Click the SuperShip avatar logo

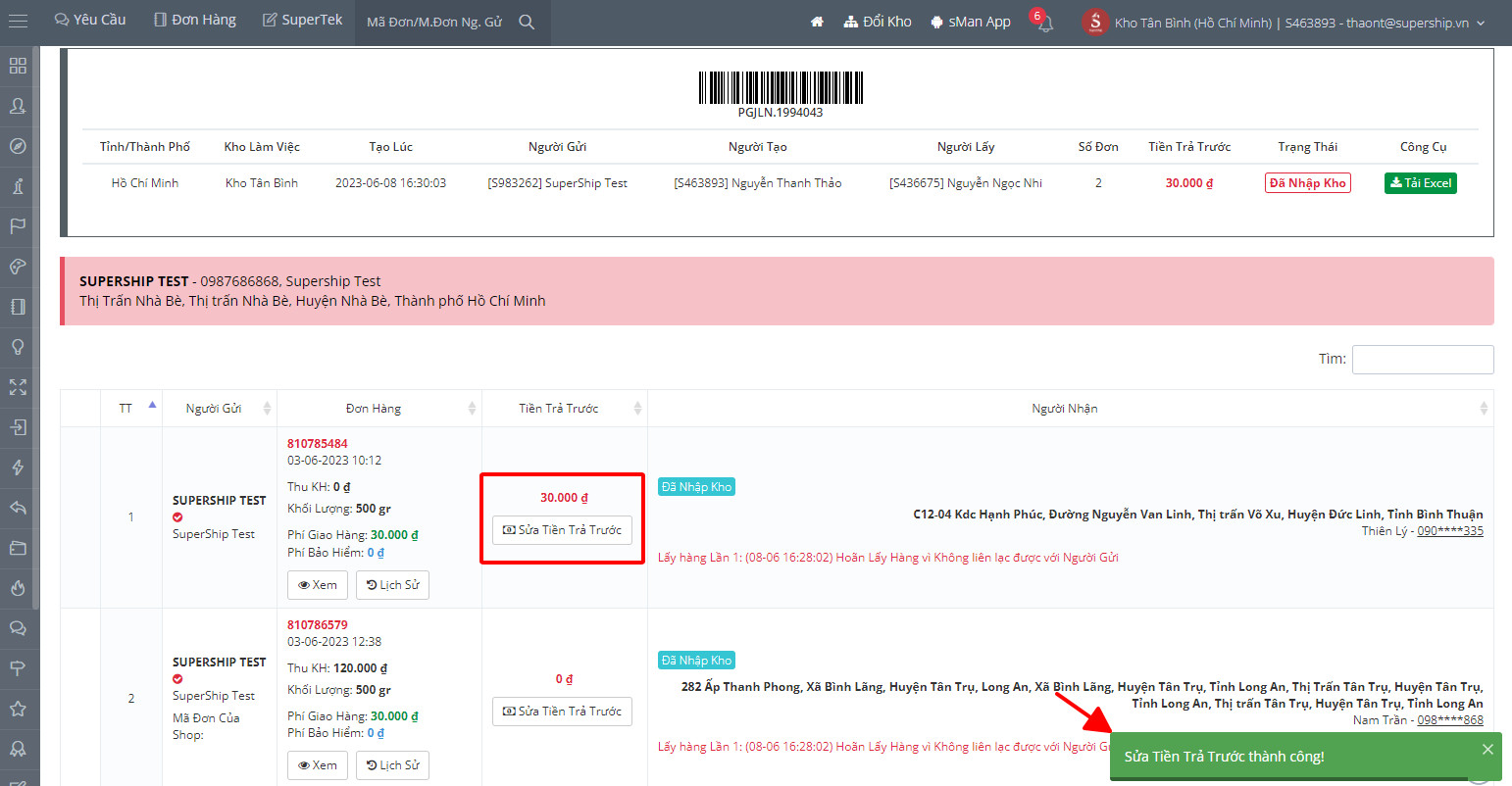point(1095,22)
